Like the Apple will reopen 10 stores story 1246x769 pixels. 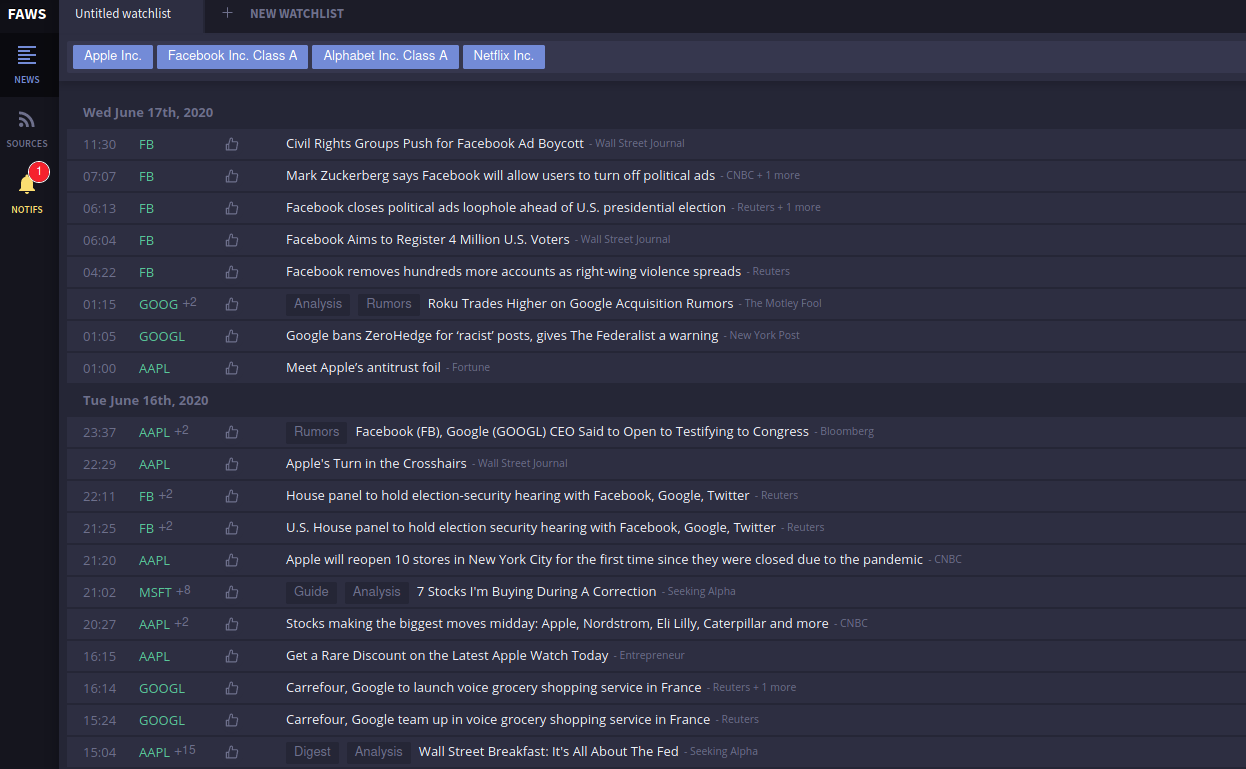pyautogui.click(x=232, y=560)
